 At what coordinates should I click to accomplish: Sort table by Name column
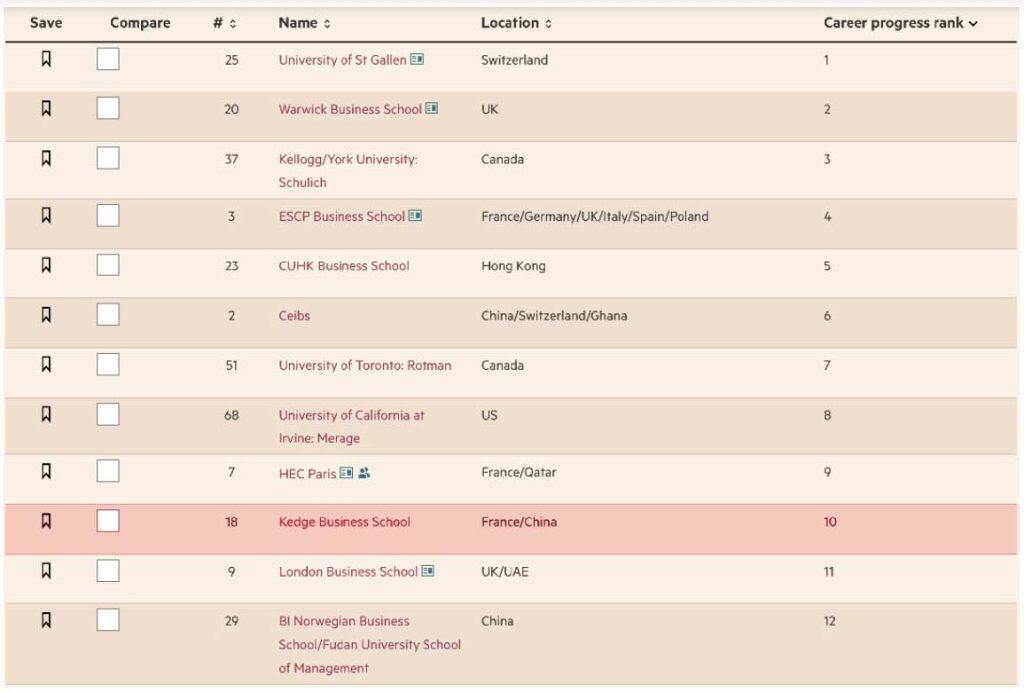coord(304,23)
